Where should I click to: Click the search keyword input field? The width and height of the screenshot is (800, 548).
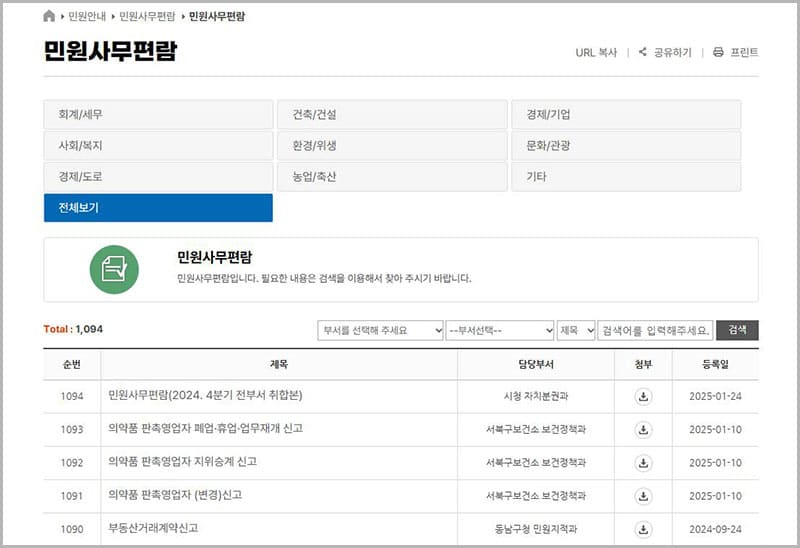click(655, 330)
